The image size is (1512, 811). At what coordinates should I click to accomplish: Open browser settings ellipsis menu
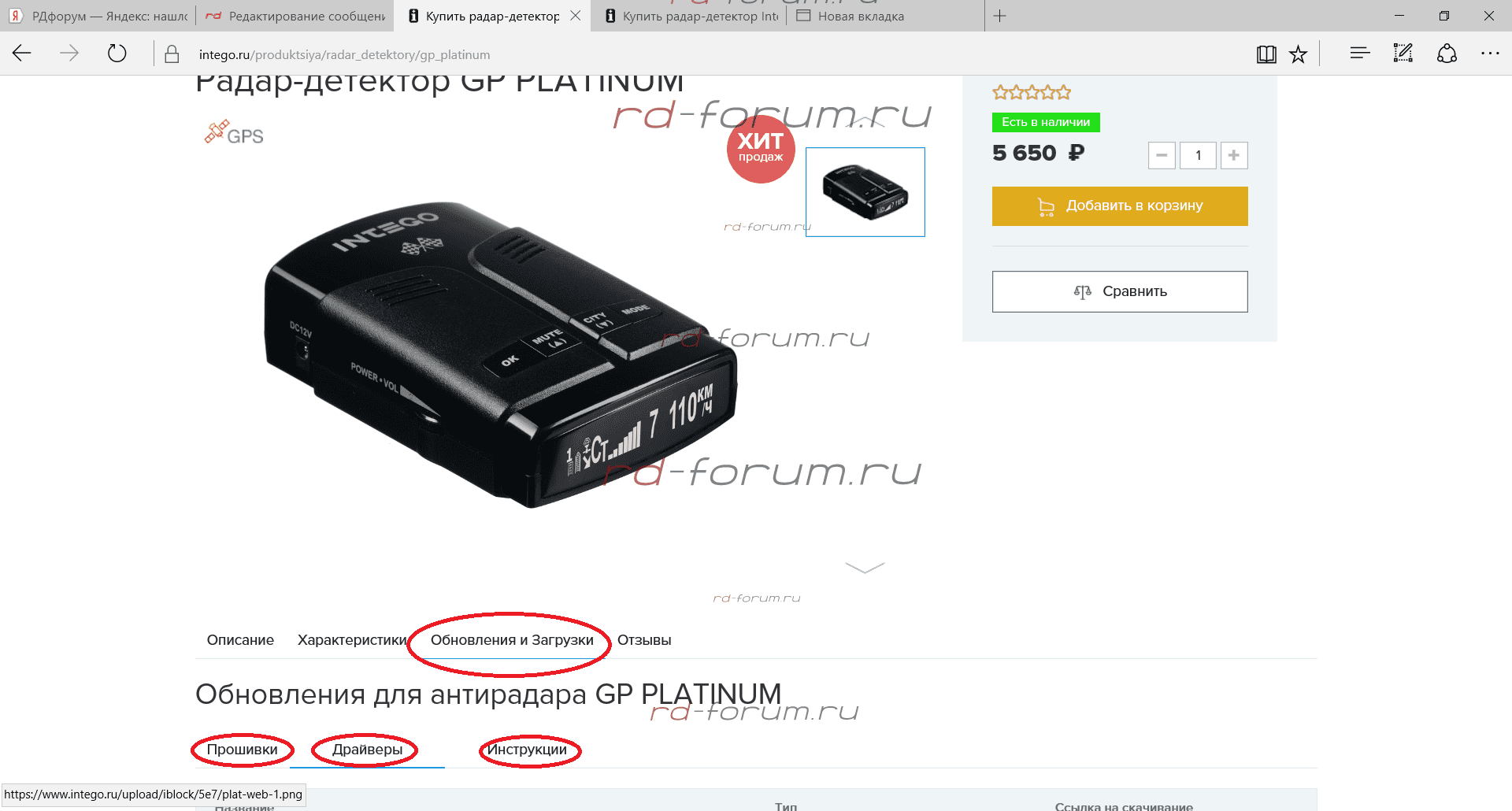(1490, 54)
